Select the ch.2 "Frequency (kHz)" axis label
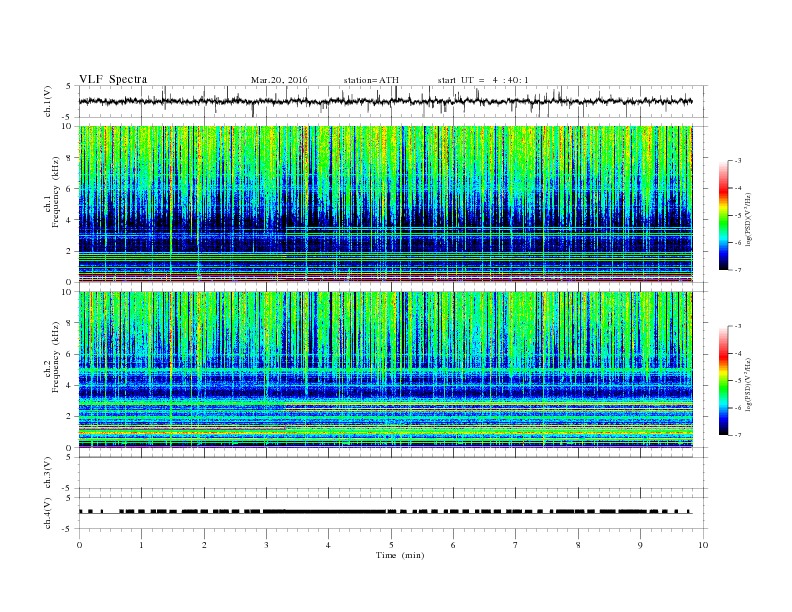The height and width of the screenshot is (612, 792). click(x=57, y=357)
